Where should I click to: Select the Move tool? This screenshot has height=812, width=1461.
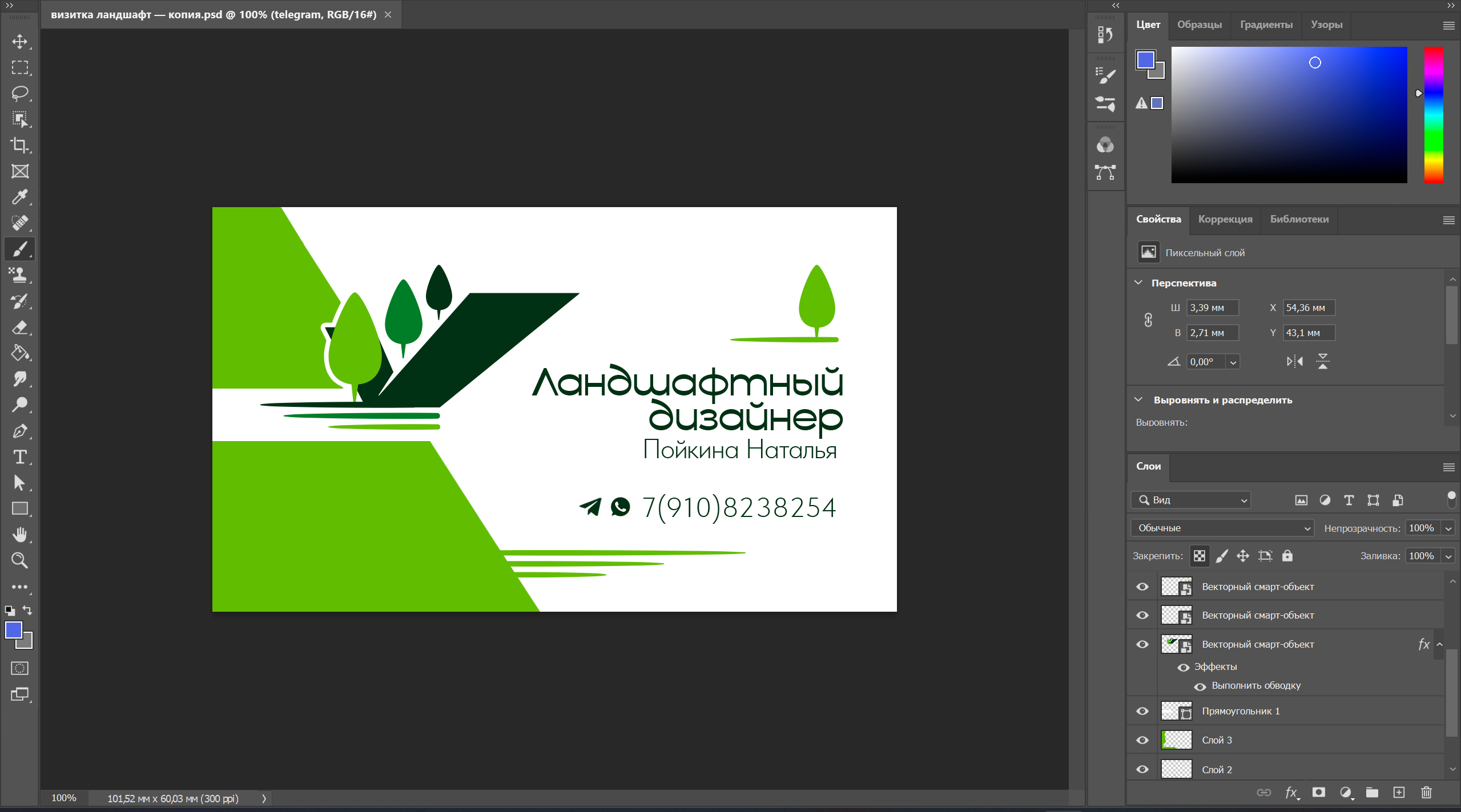click(20, 42)
